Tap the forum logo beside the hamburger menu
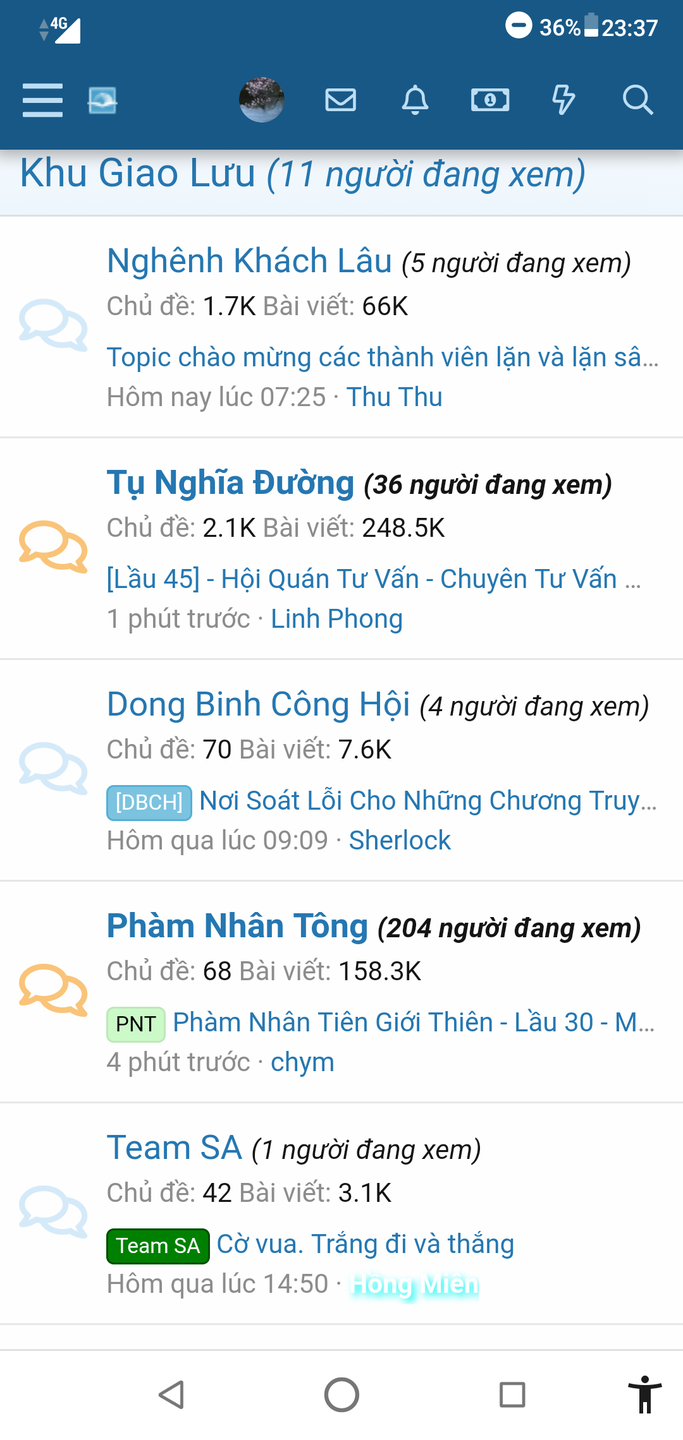This screenshot has height=1440, width=683. [103, 100]
